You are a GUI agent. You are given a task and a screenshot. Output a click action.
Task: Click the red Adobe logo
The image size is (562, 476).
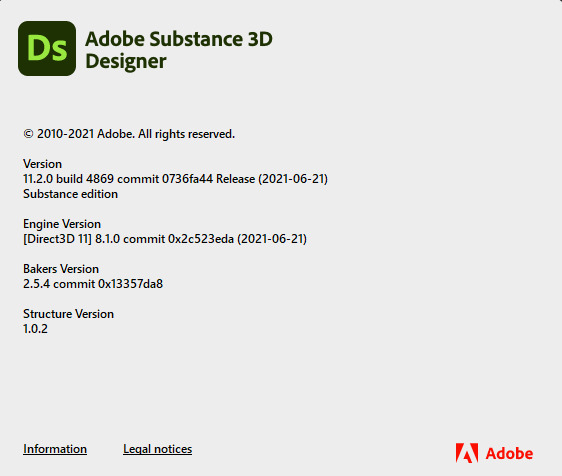494,453
